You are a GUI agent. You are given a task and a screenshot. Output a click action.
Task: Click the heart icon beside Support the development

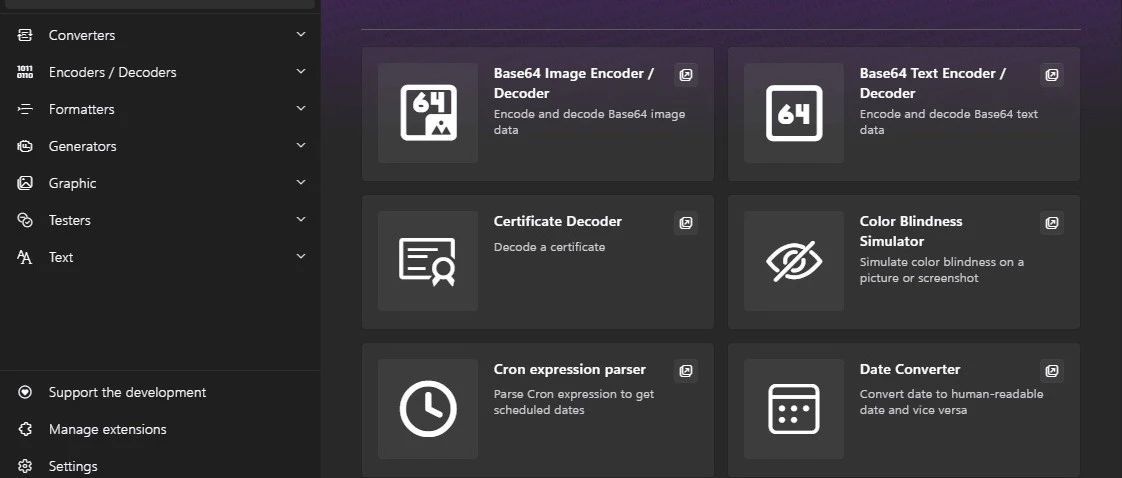point(25,392)
